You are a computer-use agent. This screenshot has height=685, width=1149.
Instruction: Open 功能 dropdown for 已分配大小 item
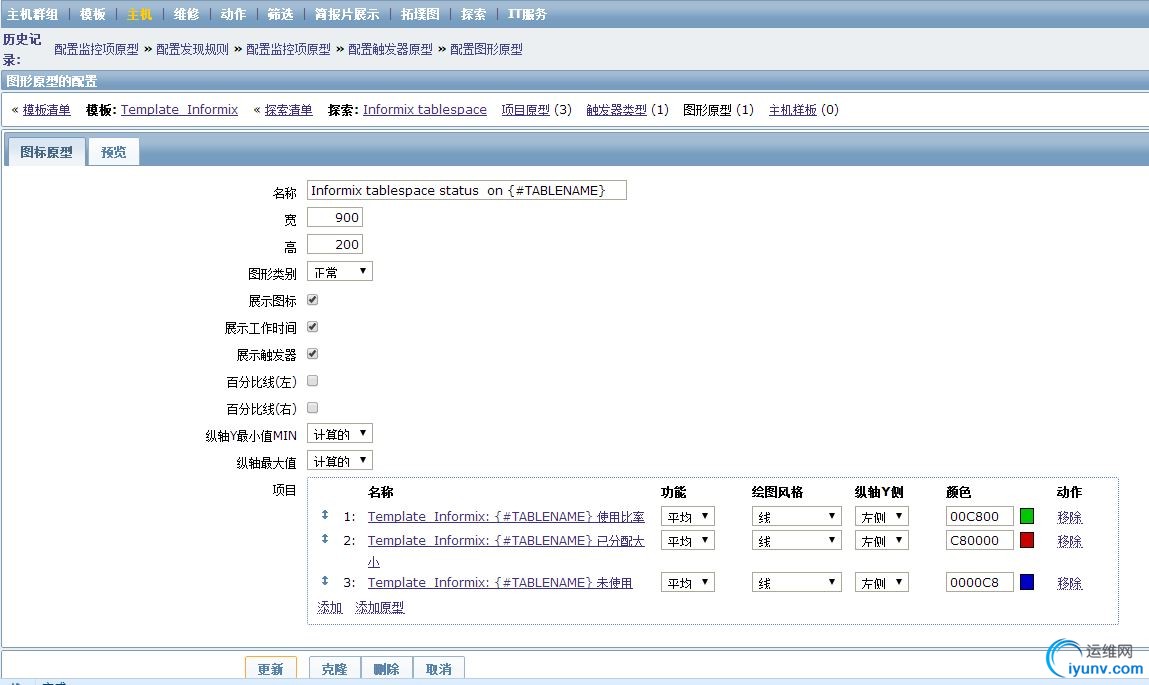(687, 541)
